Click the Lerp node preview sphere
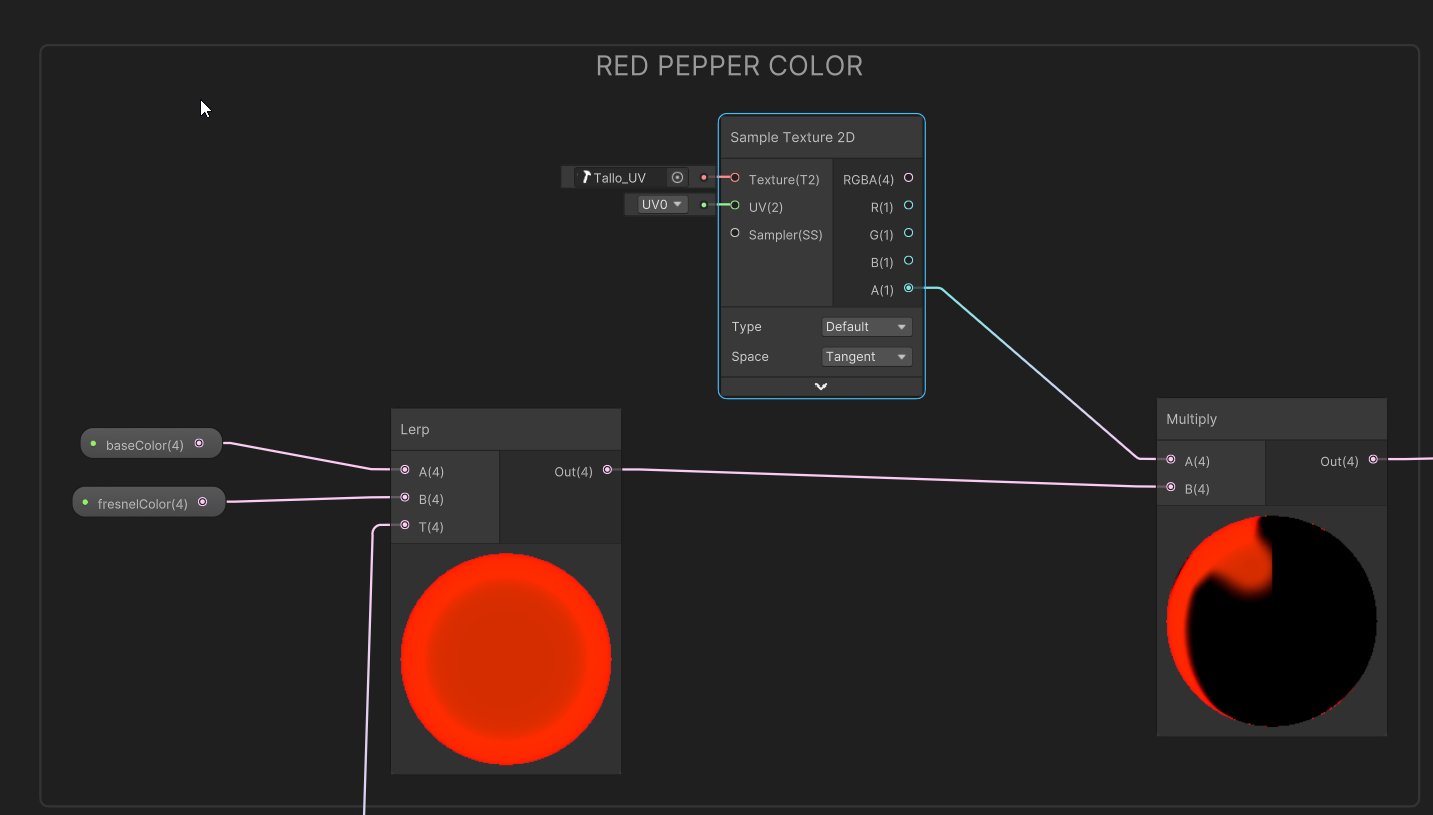This screenshot has width=1433, height=815. pos(505,658)
